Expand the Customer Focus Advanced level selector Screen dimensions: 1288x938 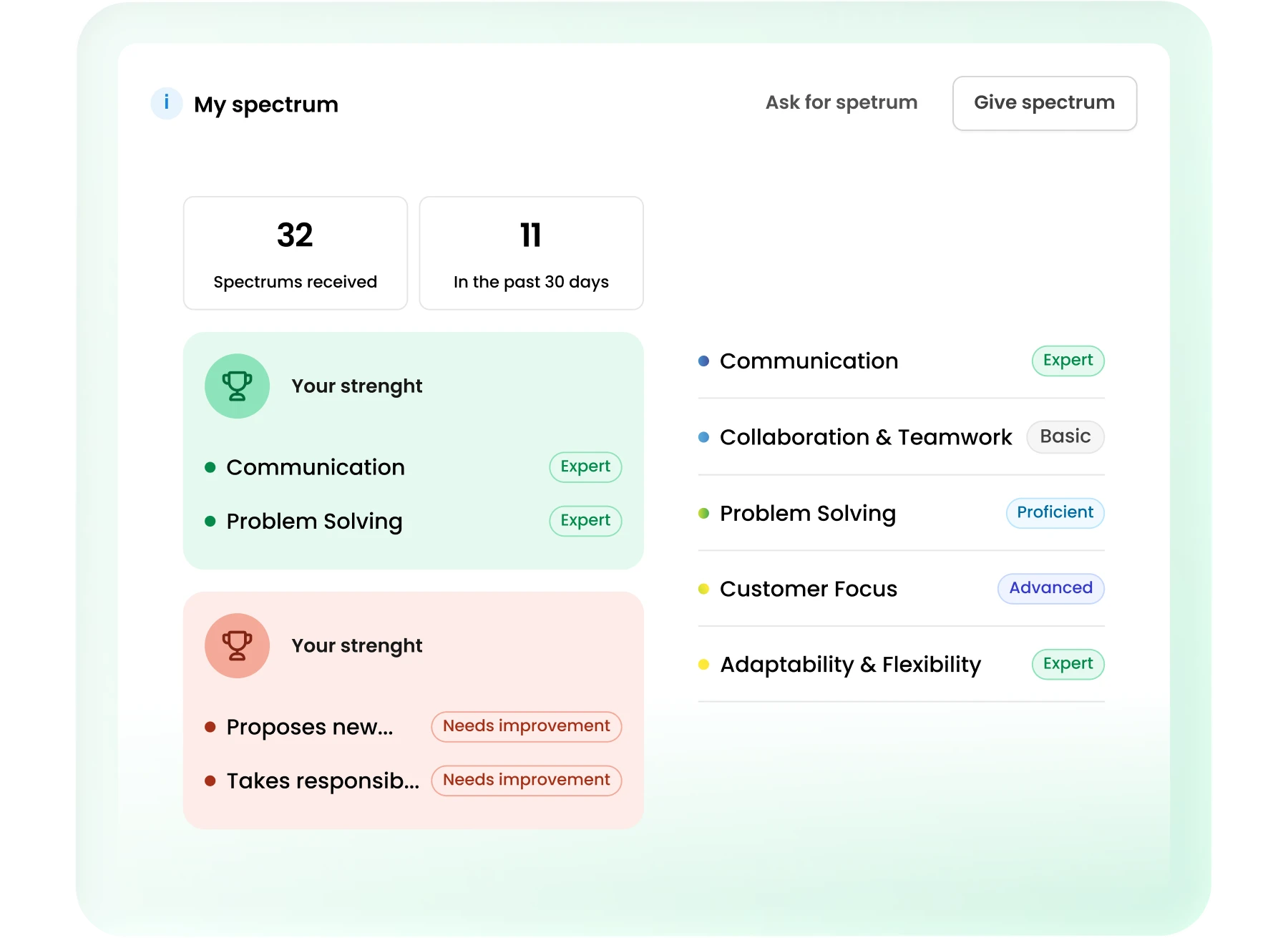pos(1050,588)
